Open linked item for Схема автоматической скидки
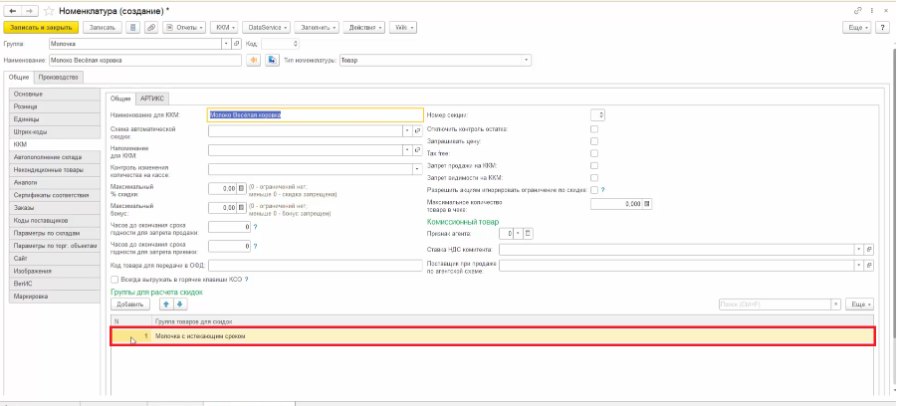The width and height of the screenshot is (900, 406). [x=417, y=131]
